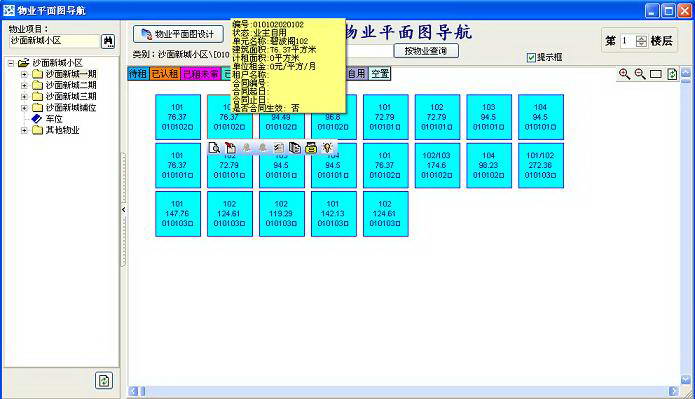Click the binoculars search icon beside 物业项目
The height and width of the screenshot is (399, 695).
point(108,41)
